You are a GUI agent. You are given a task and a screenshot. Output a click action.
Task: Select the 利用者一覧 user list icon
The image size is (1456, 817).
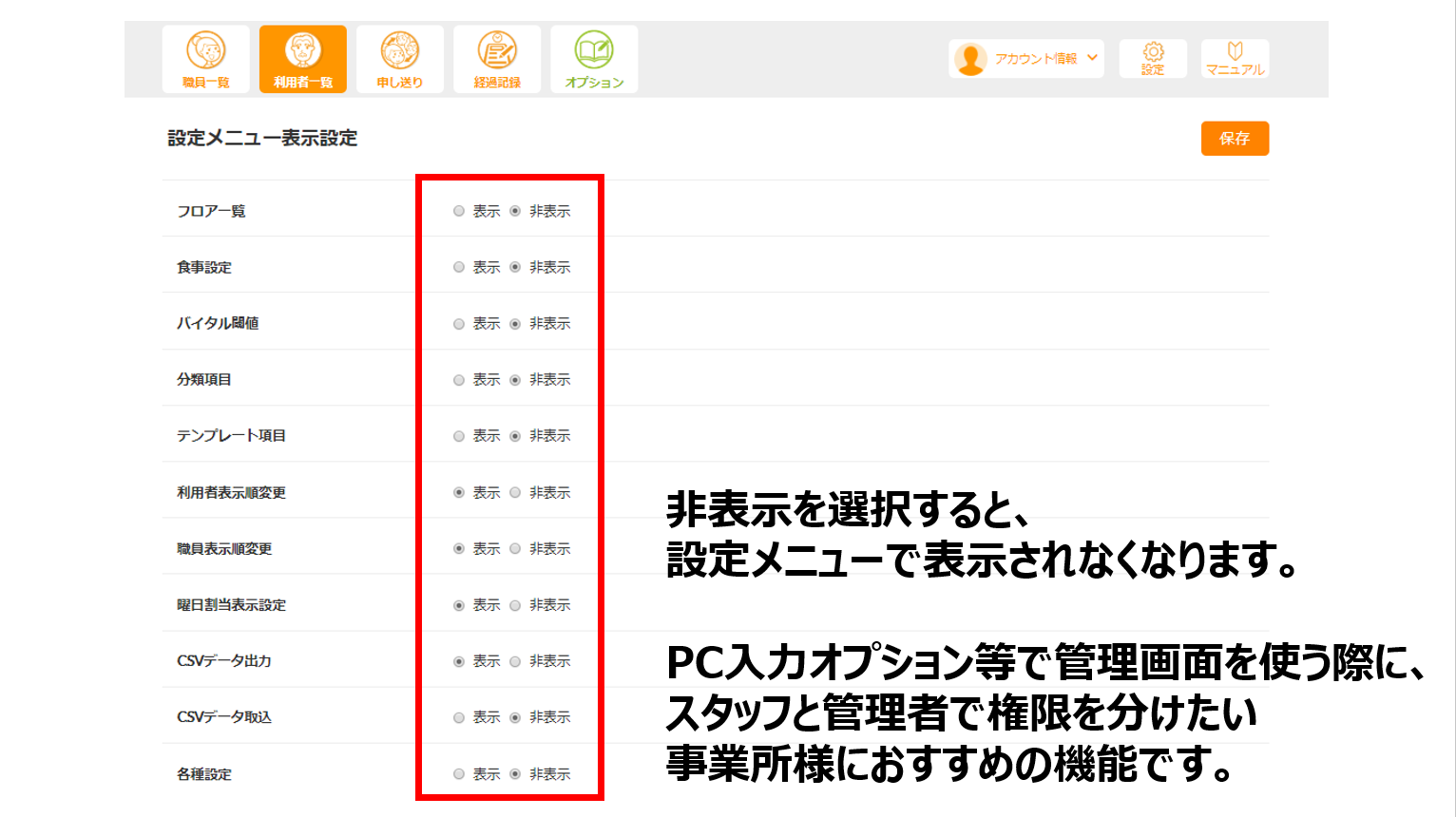302,51
